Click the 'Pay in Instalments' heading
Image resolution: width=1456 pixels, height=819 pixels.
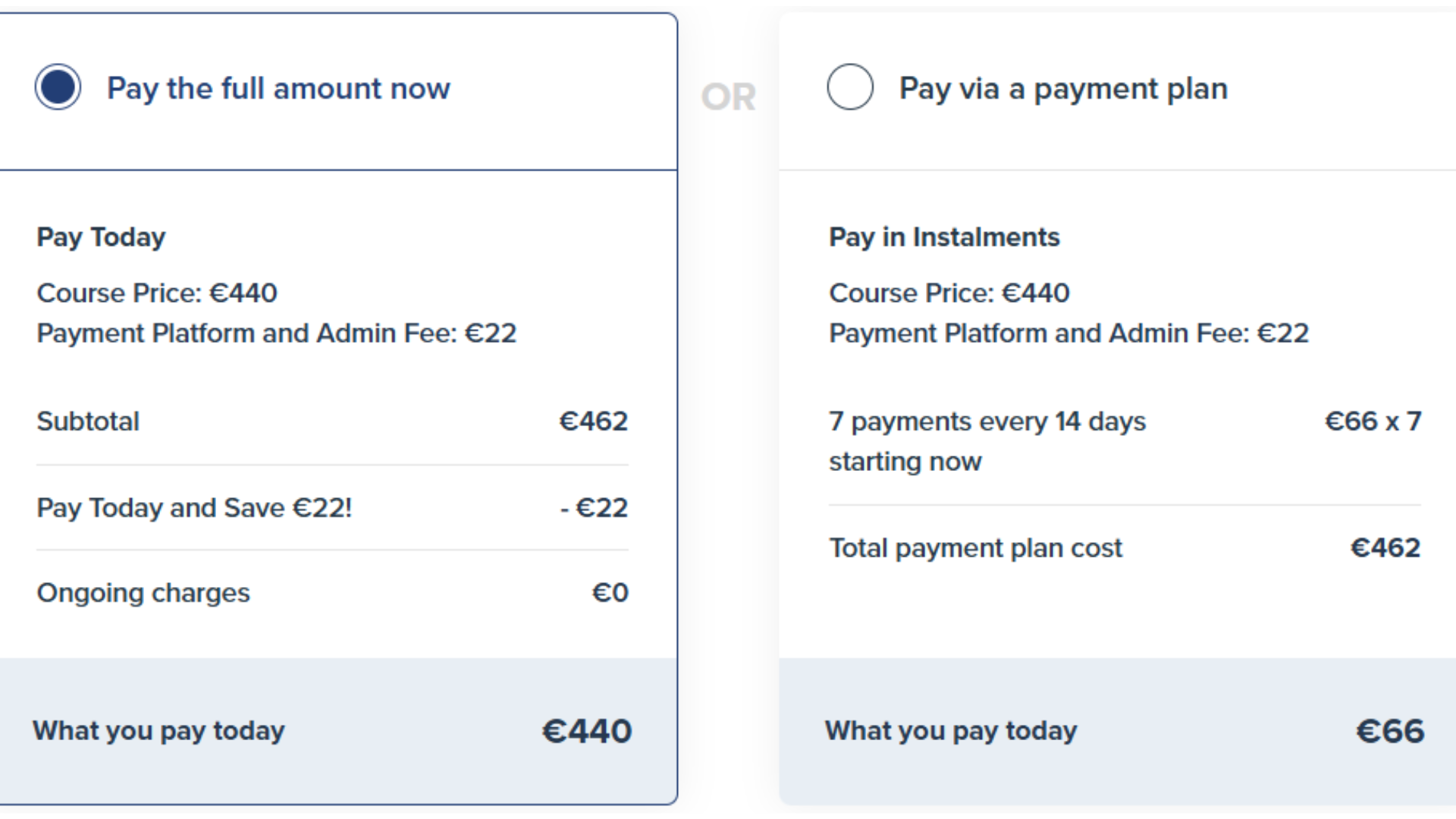click(x=944, y=237)
